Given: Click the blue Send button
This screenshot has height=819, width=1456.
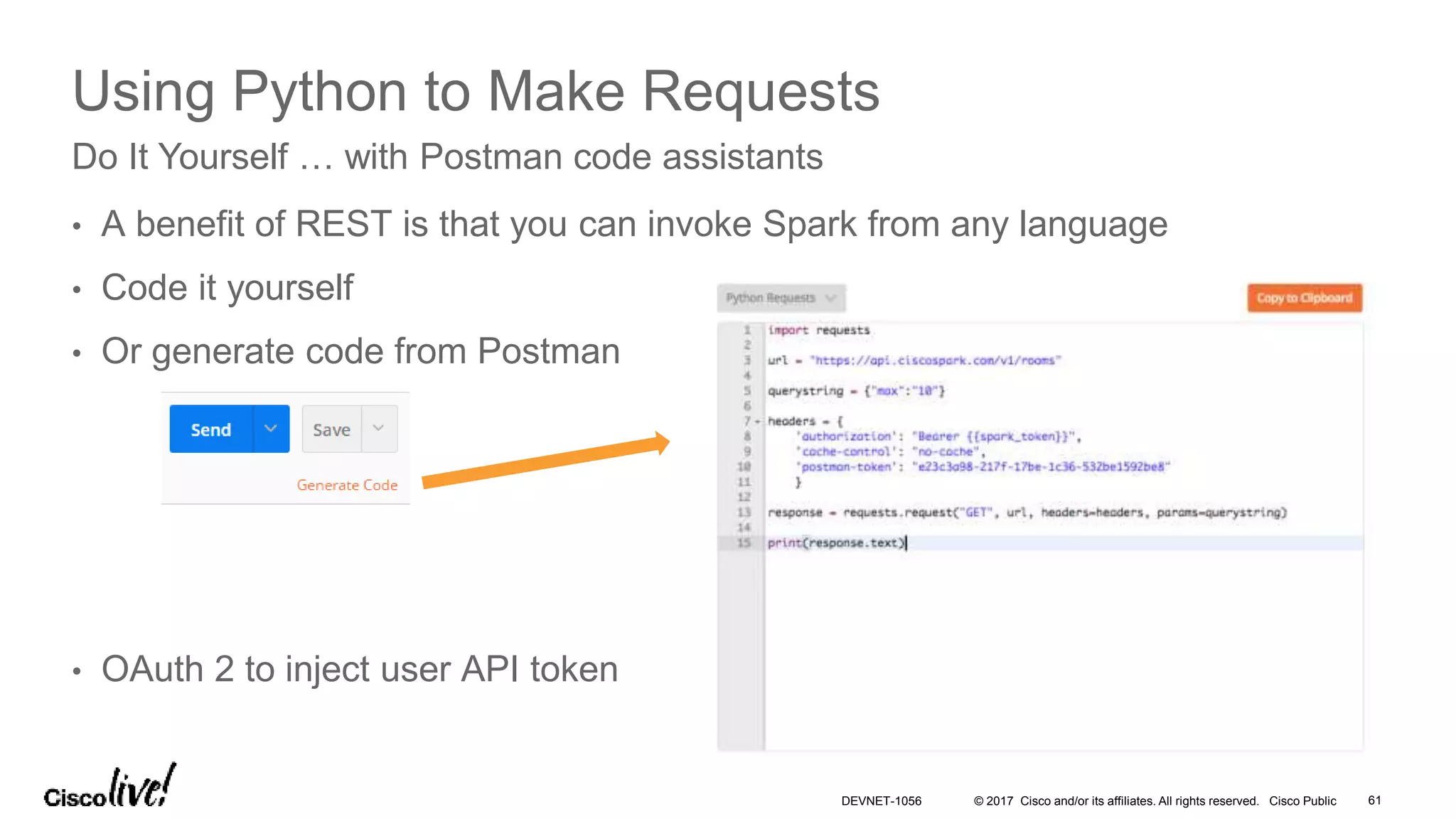Looking at the screenshot, I should [x=211, y=429].
